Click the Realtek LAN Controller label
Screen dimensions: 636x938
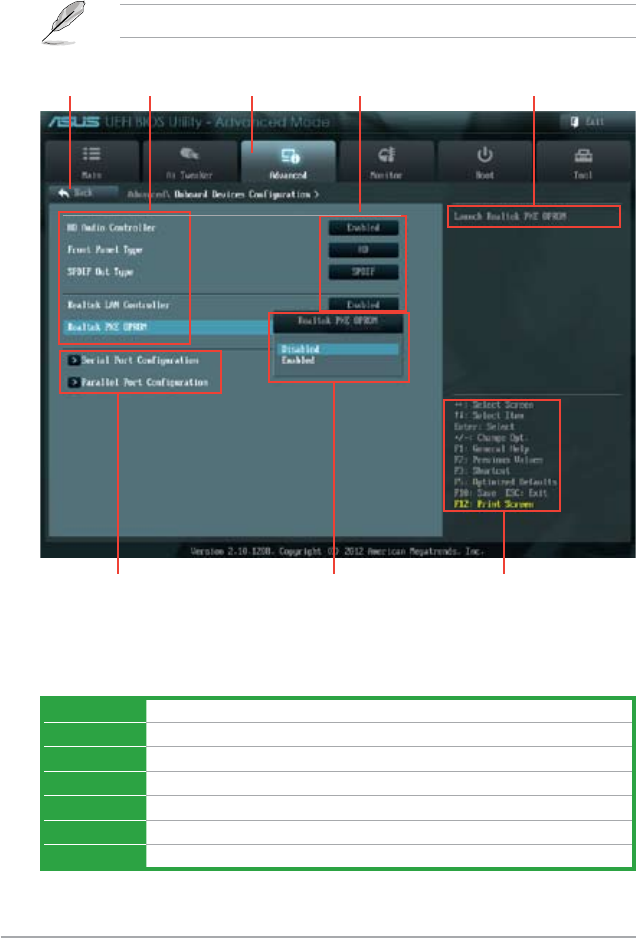coord(118,304)
